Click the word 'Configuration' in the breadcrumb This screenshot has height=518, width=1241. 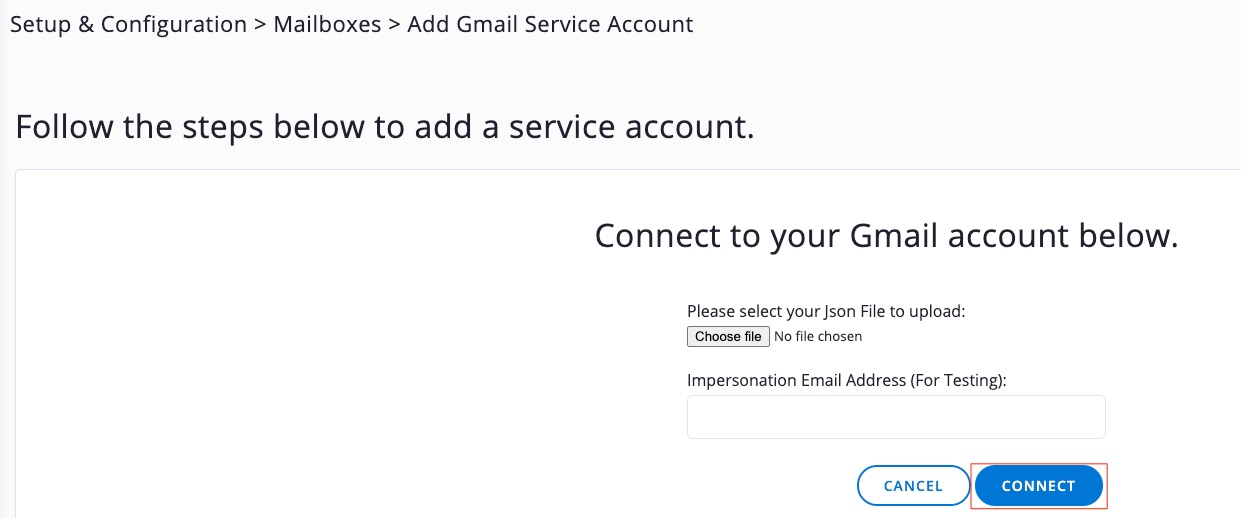tap(174, 25)
